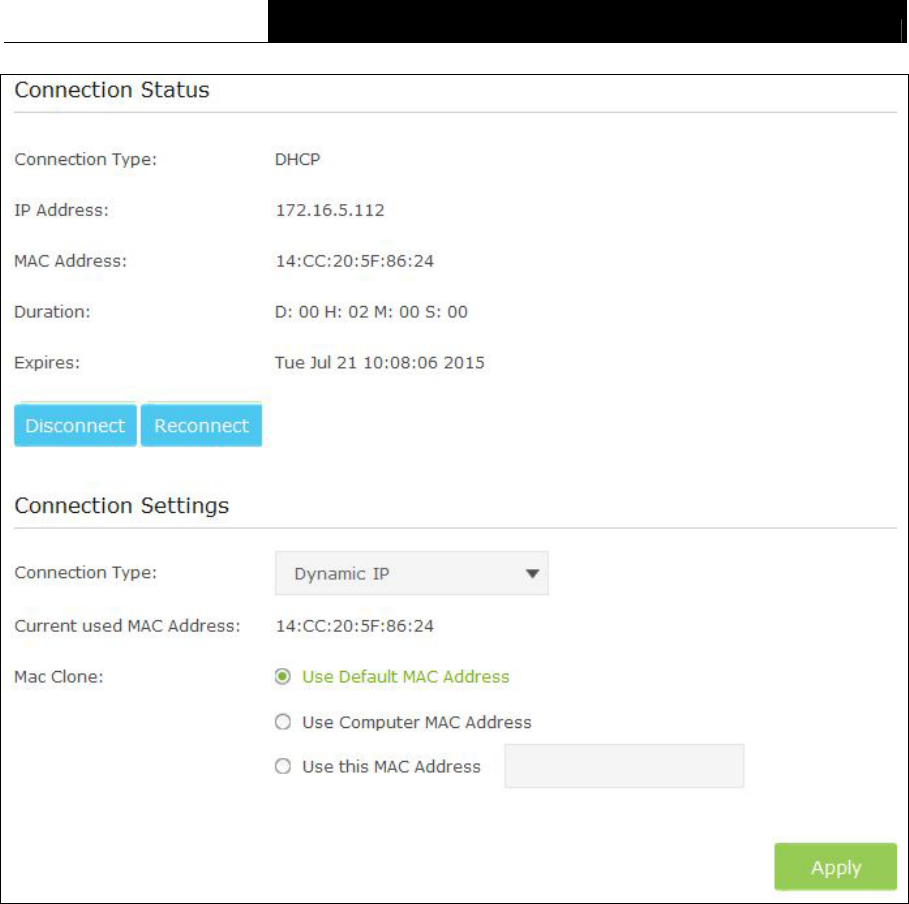The image size is (909, 904).
Task: Click the duration value D: 00 H: 02
Action: coord(371,312)
